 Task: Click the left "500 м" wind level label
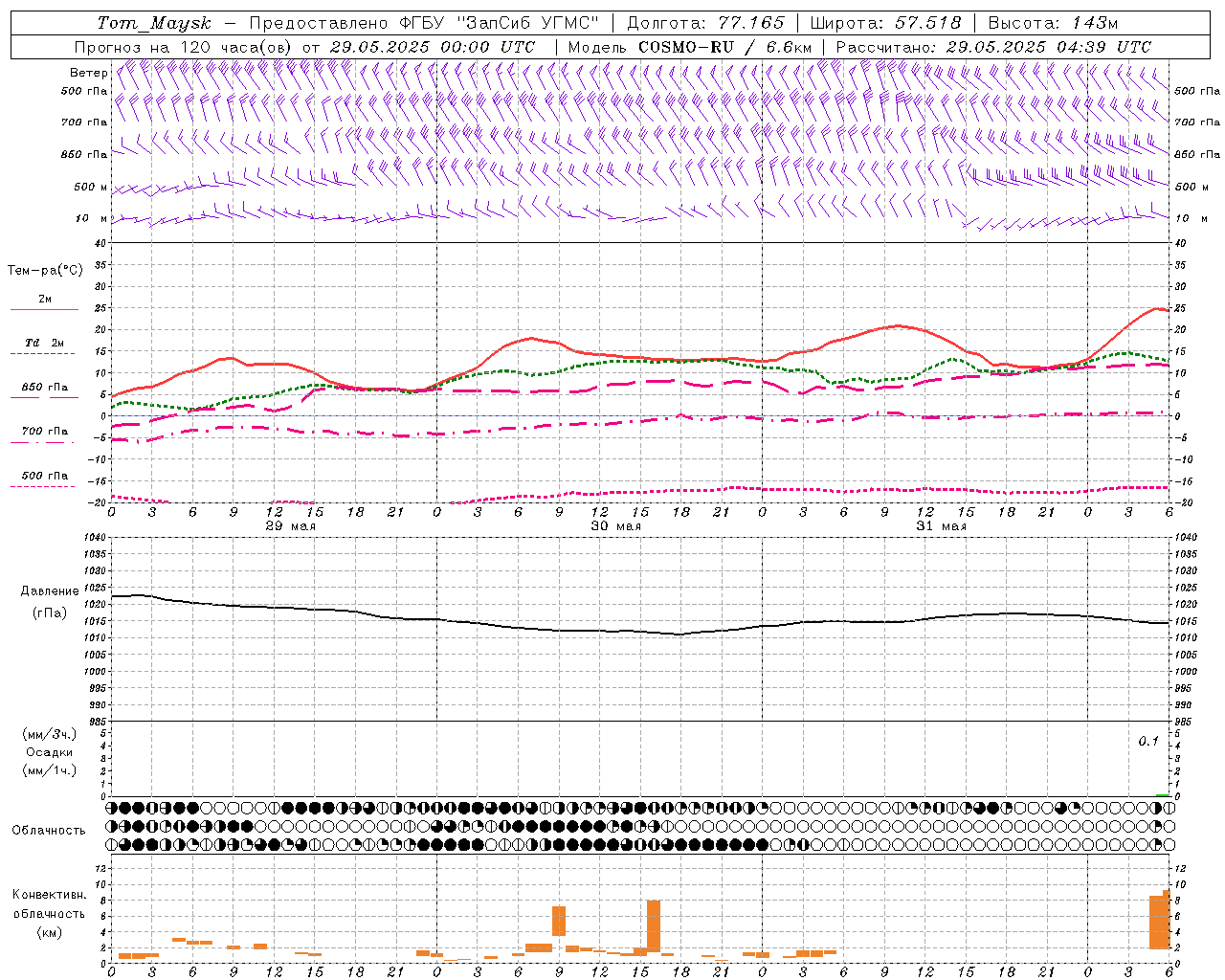(91, 187)
